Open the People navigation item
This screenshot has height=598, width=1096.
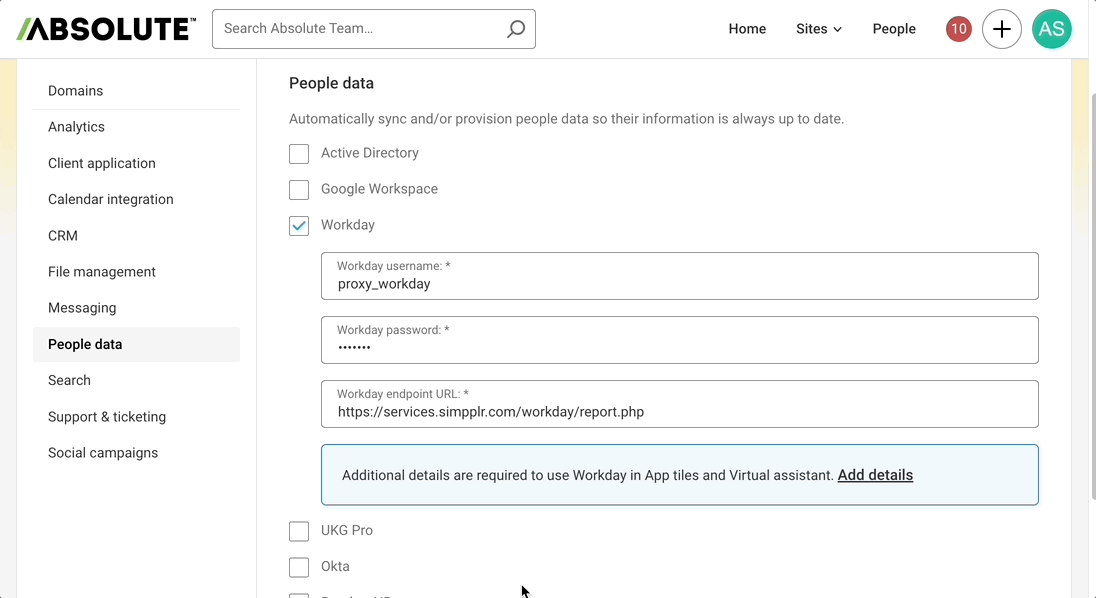point(893,28)
